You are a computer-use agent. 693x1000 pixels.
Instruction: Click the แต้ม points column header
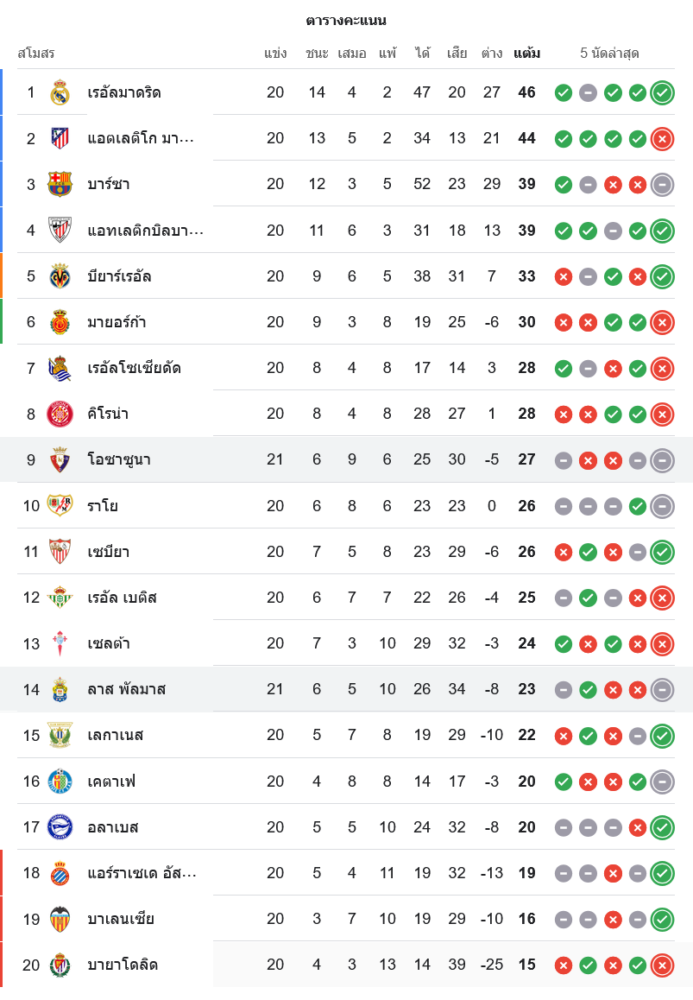[527, 53]
